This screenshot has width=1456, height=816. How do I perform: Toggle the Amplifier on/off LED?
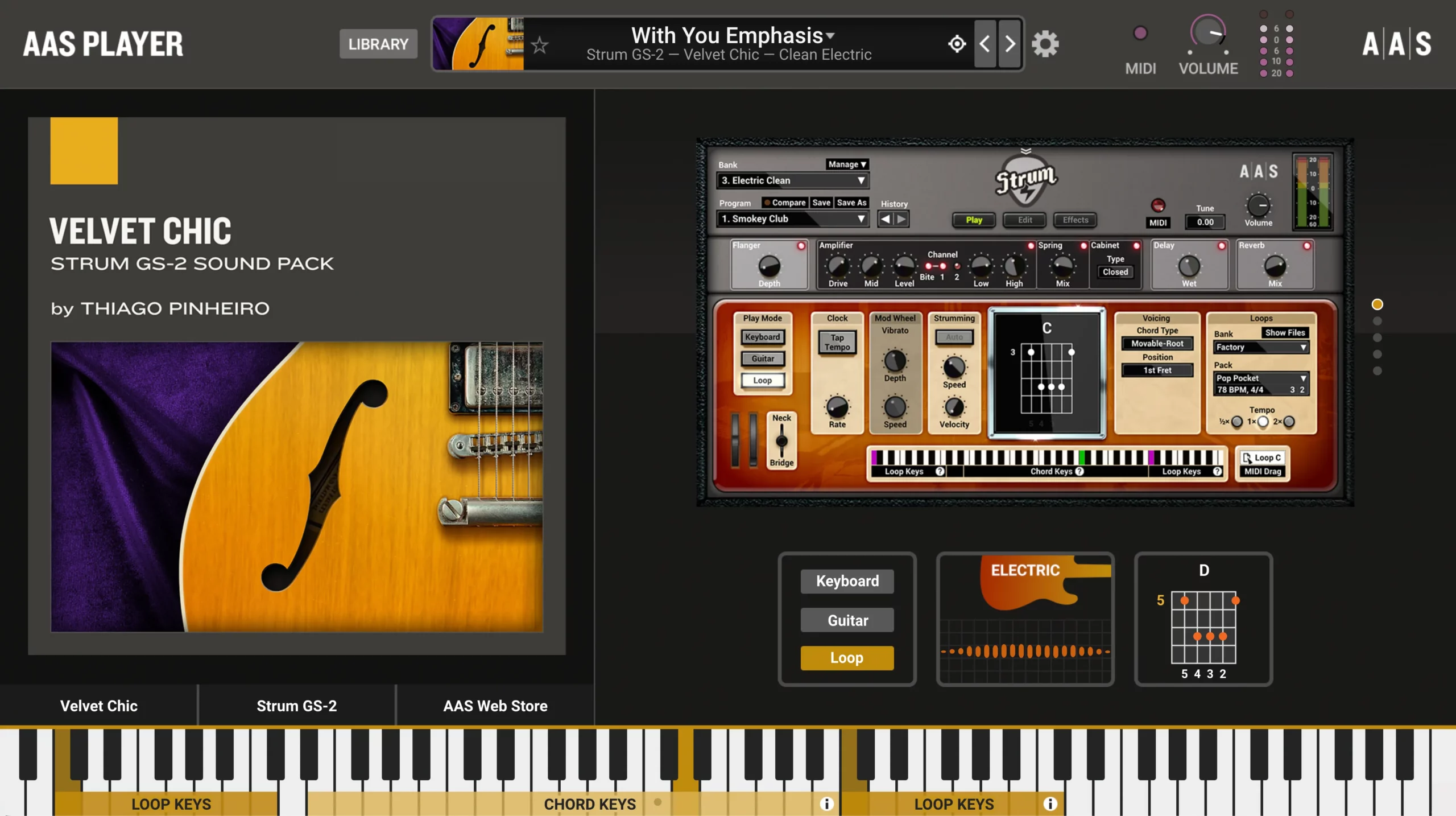pos(1031,246)
